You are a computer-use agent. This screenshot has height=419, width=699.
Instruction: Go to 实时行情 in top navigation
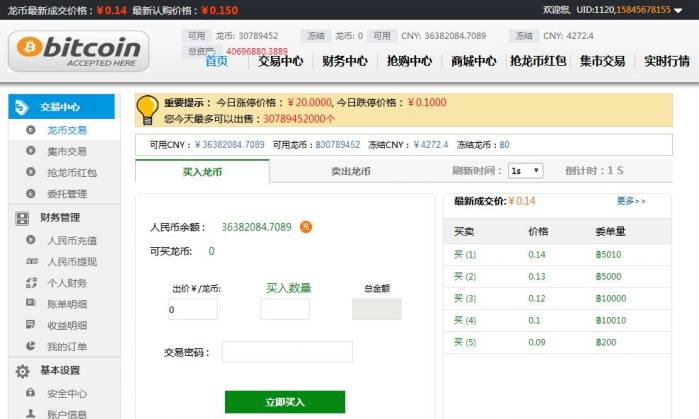[x=666, y=60]
